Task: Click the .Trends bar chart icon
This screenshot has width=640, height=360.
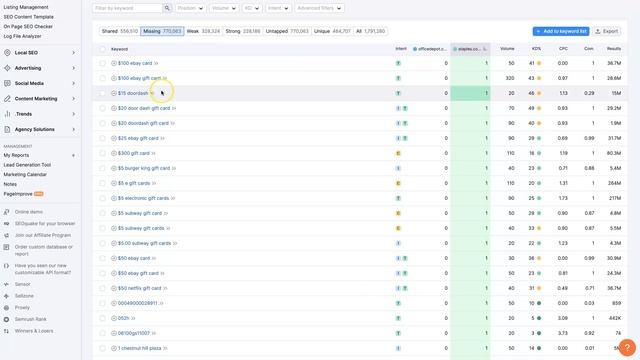Action: point(7,114)
